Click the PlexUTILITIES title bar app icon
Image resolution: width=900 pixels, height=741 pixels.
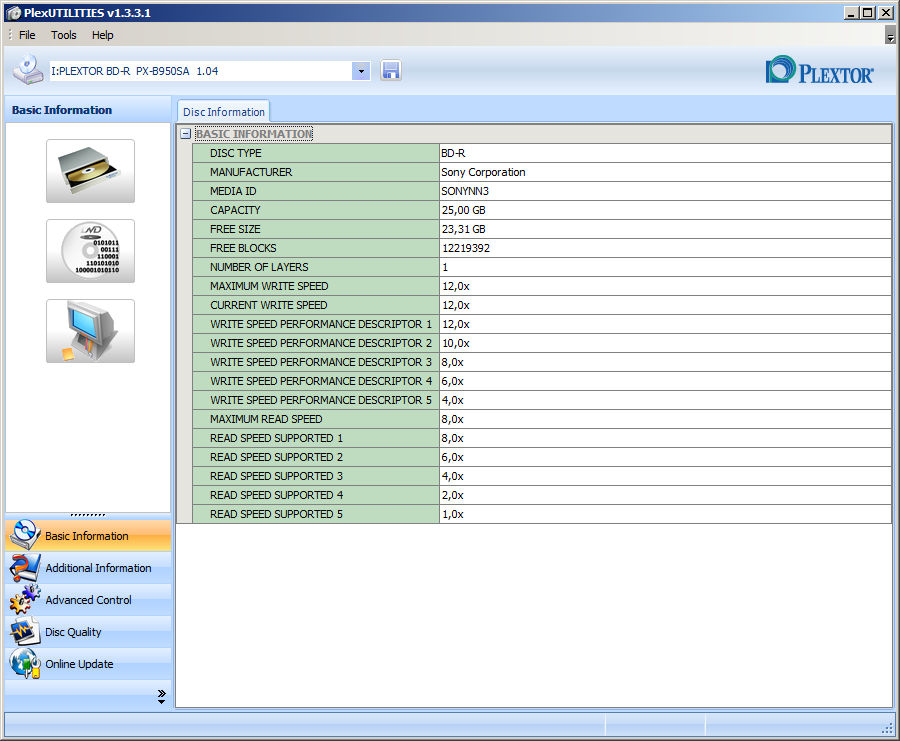coord(13,13)
